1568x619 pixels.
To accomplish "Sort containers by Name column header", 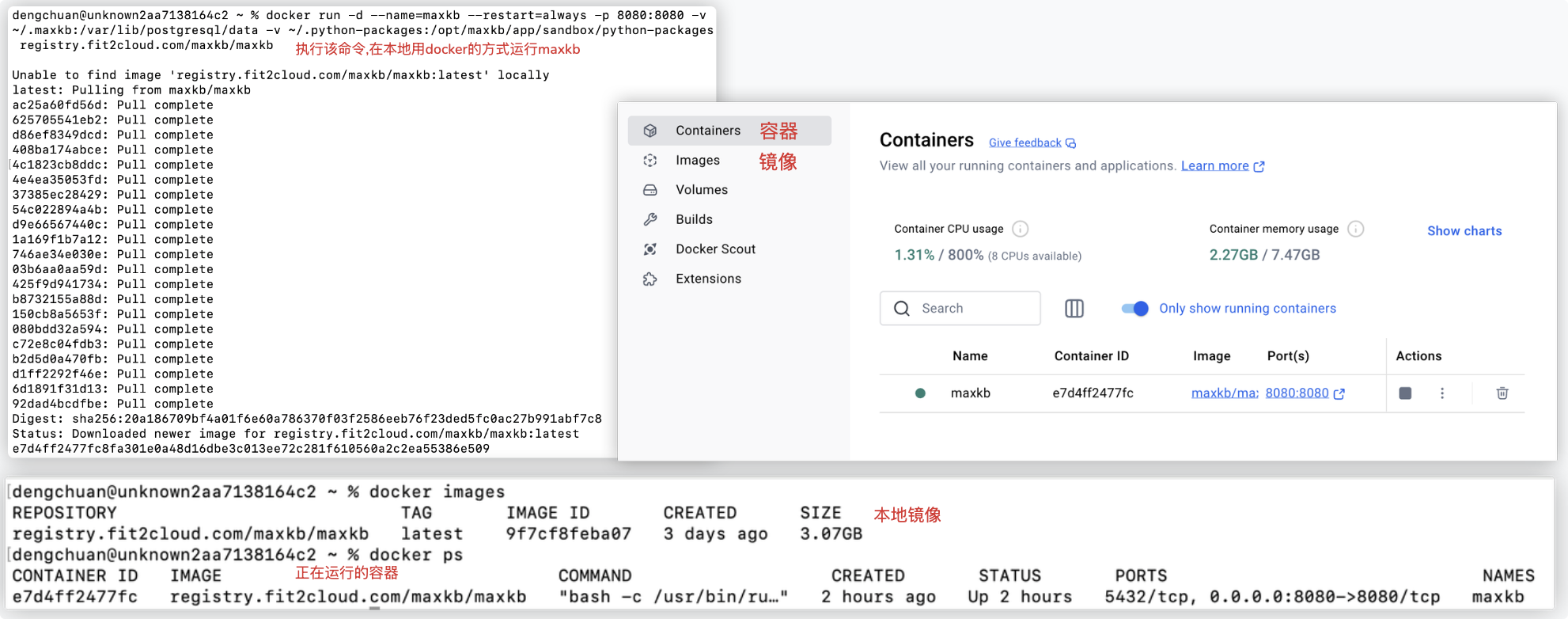I will click(970, 356).
